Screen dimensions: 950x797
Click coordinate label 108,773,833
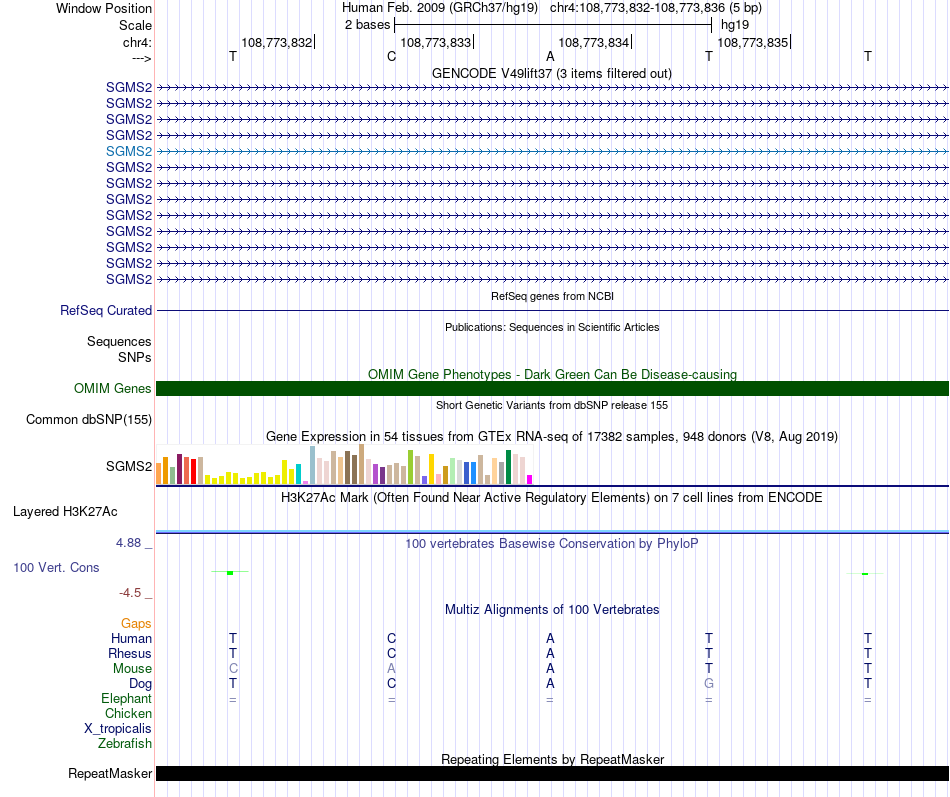coord(436,42)
